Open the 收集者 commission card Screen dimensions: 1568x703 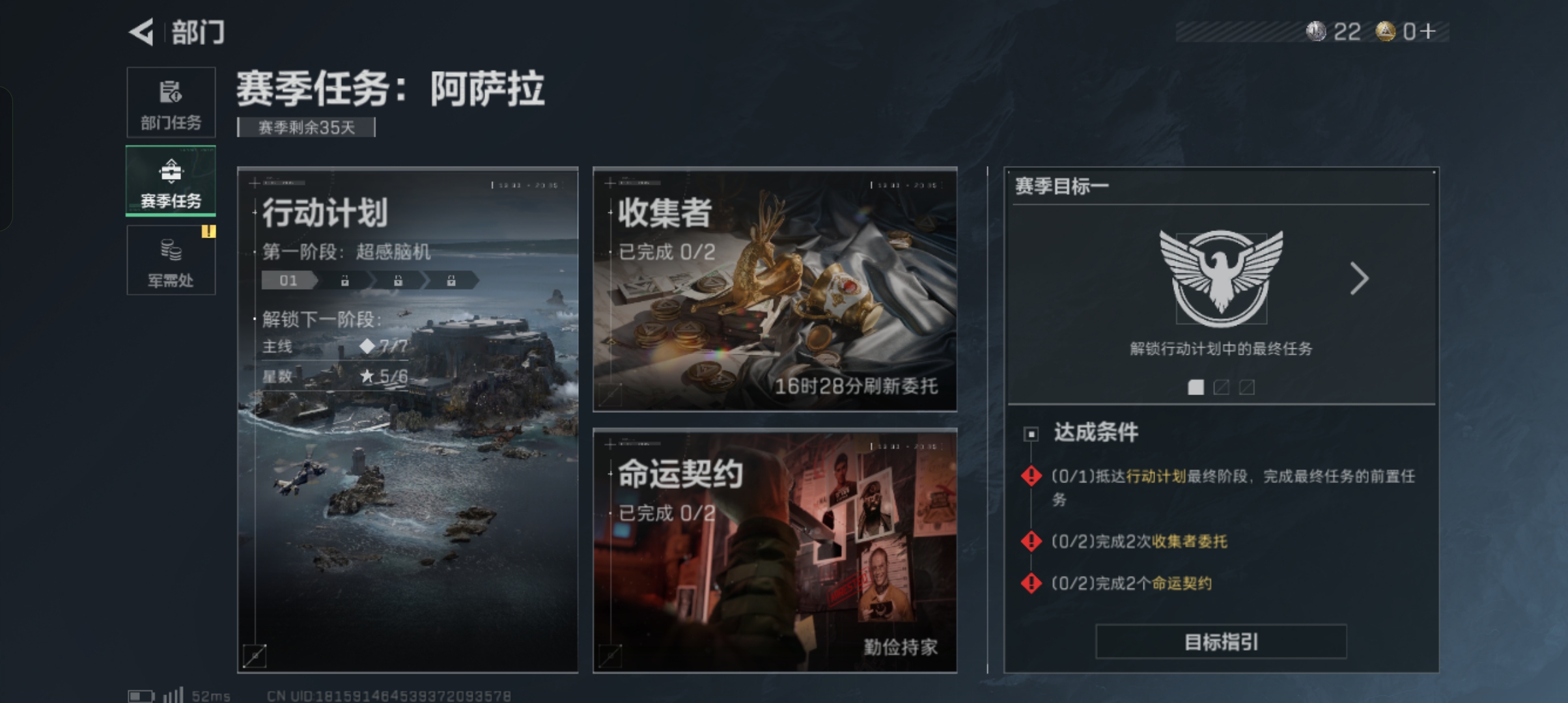pos(775,289)
